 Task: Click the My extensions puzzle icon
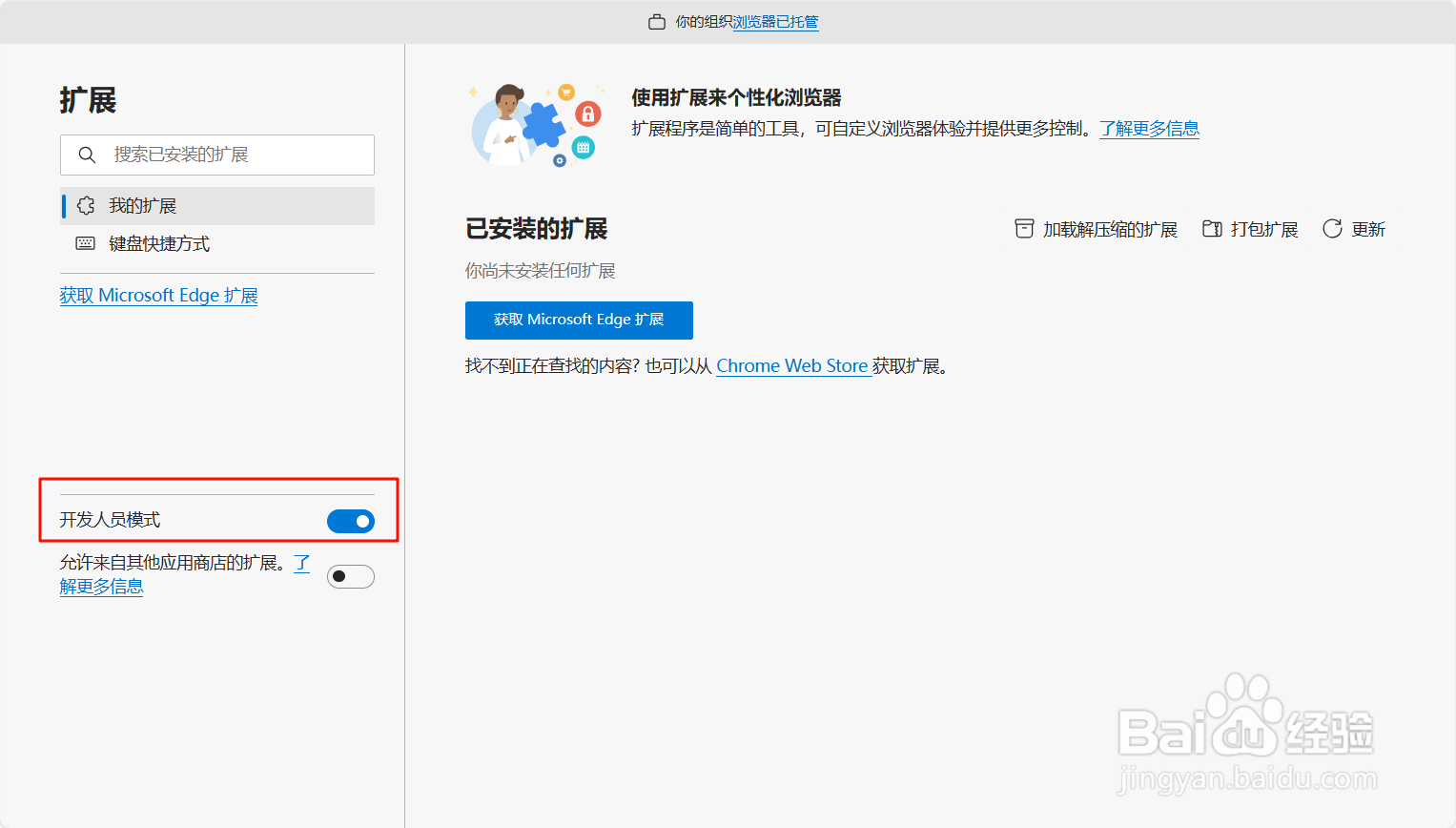tap(85, 205)
